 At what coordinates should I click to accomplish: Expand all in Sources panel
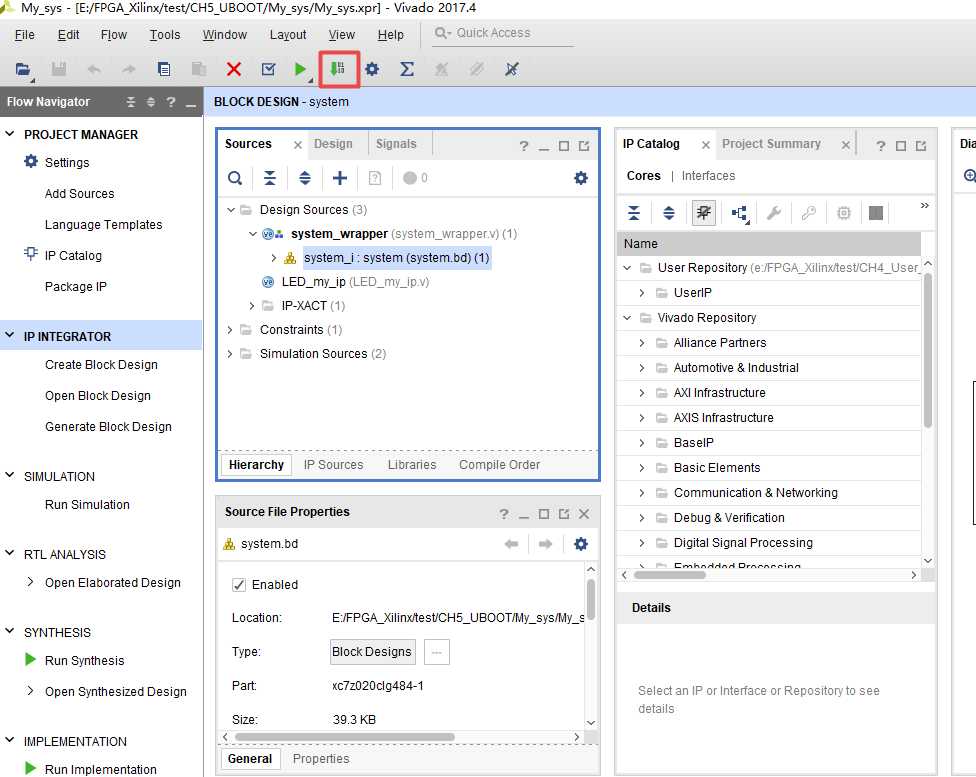pos(304,179)
